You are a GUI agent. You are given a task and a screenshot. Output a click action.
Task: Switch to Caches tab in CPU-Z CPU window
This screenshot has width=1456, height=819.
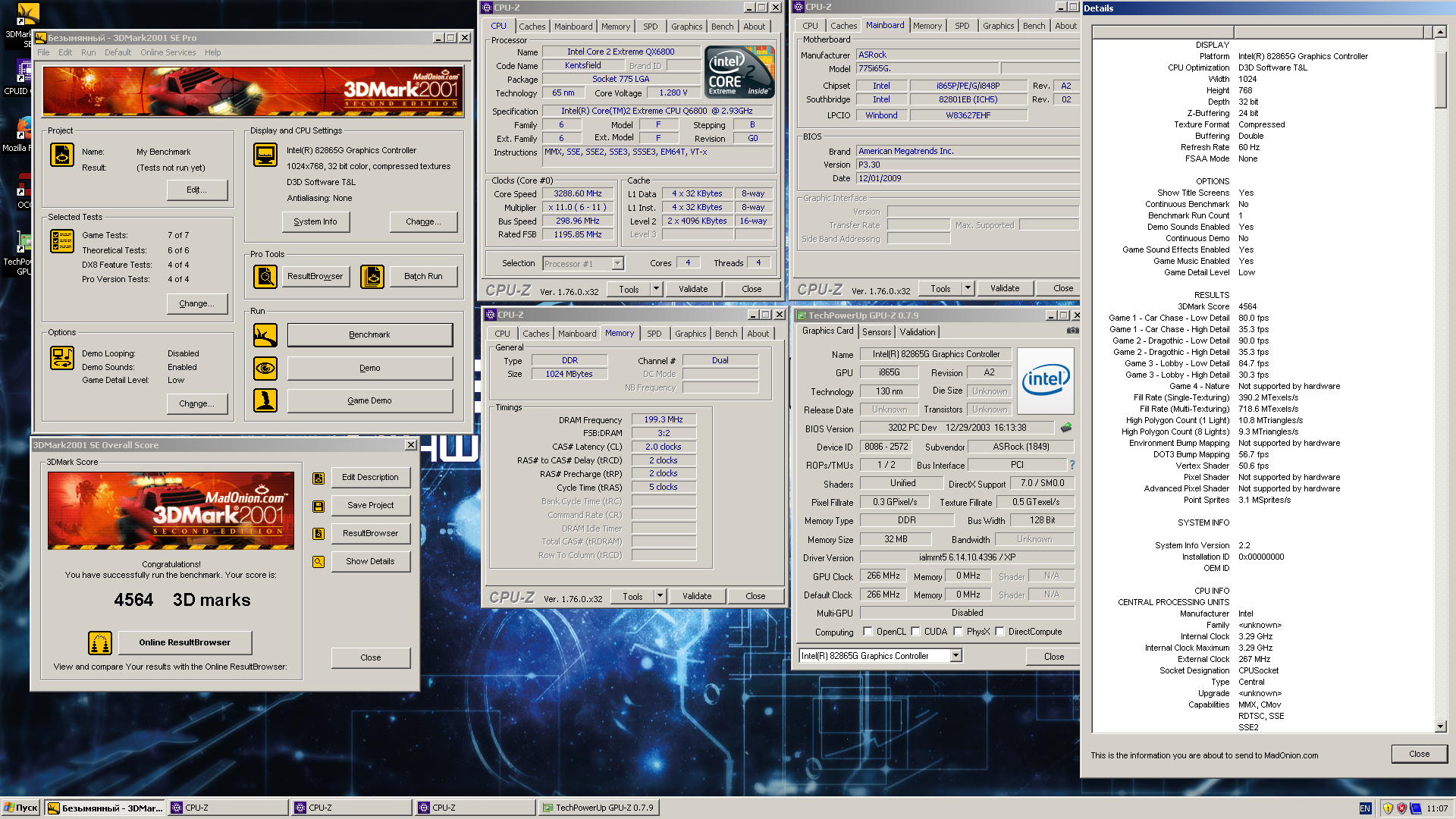coord(532,27)
